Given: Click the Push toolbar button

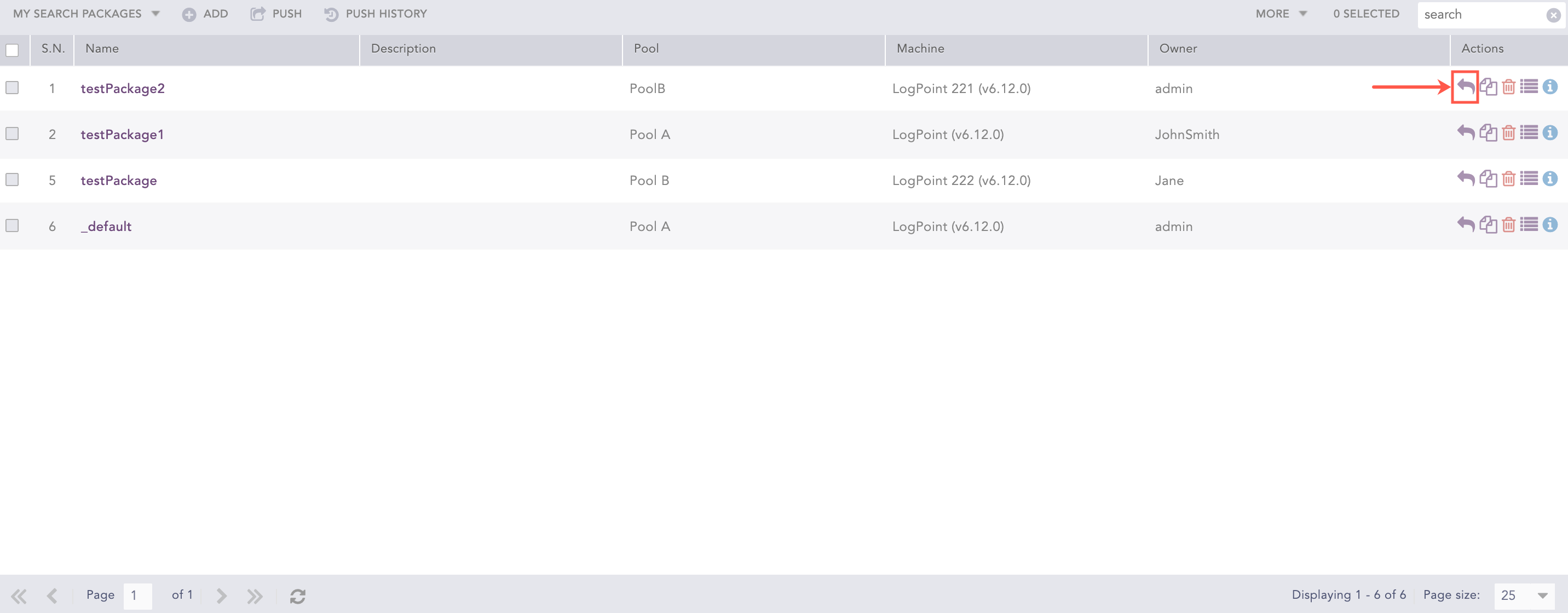Looking at the screenshot, I should [x=276, y=14].
